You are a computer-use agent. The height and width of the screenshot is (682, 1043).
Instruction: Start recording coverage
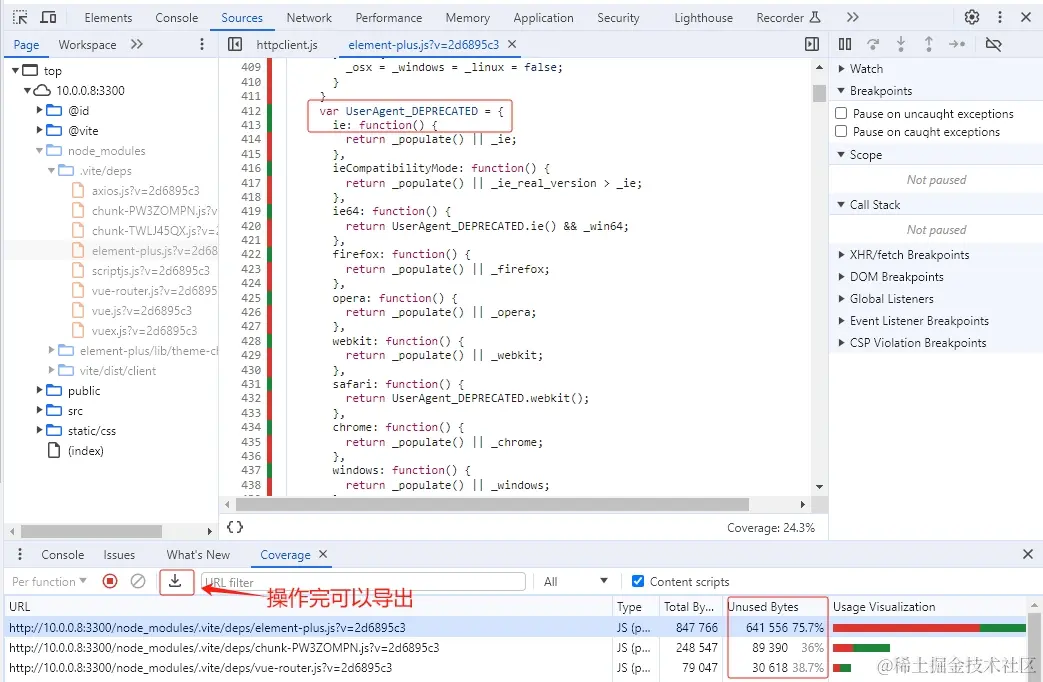[110, 582]
